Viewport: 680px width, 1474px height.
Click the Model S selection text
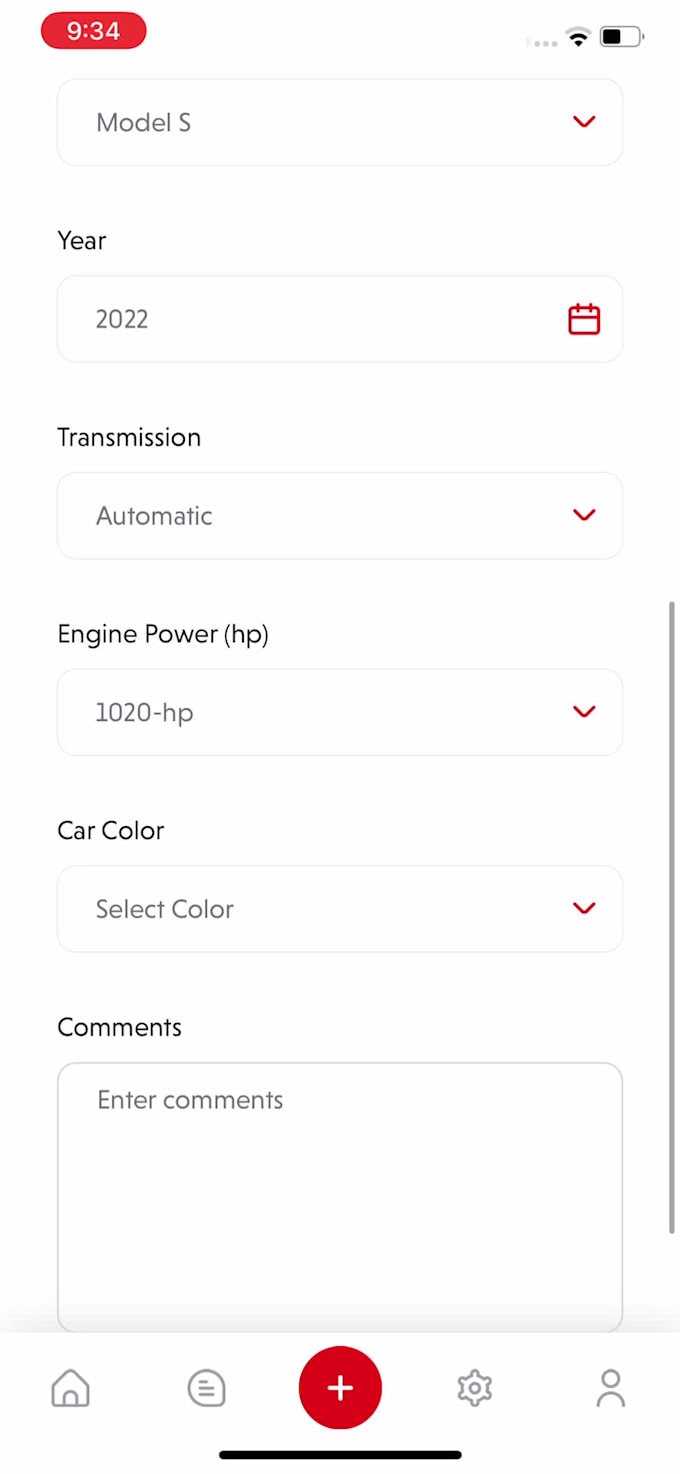[143, 123]
